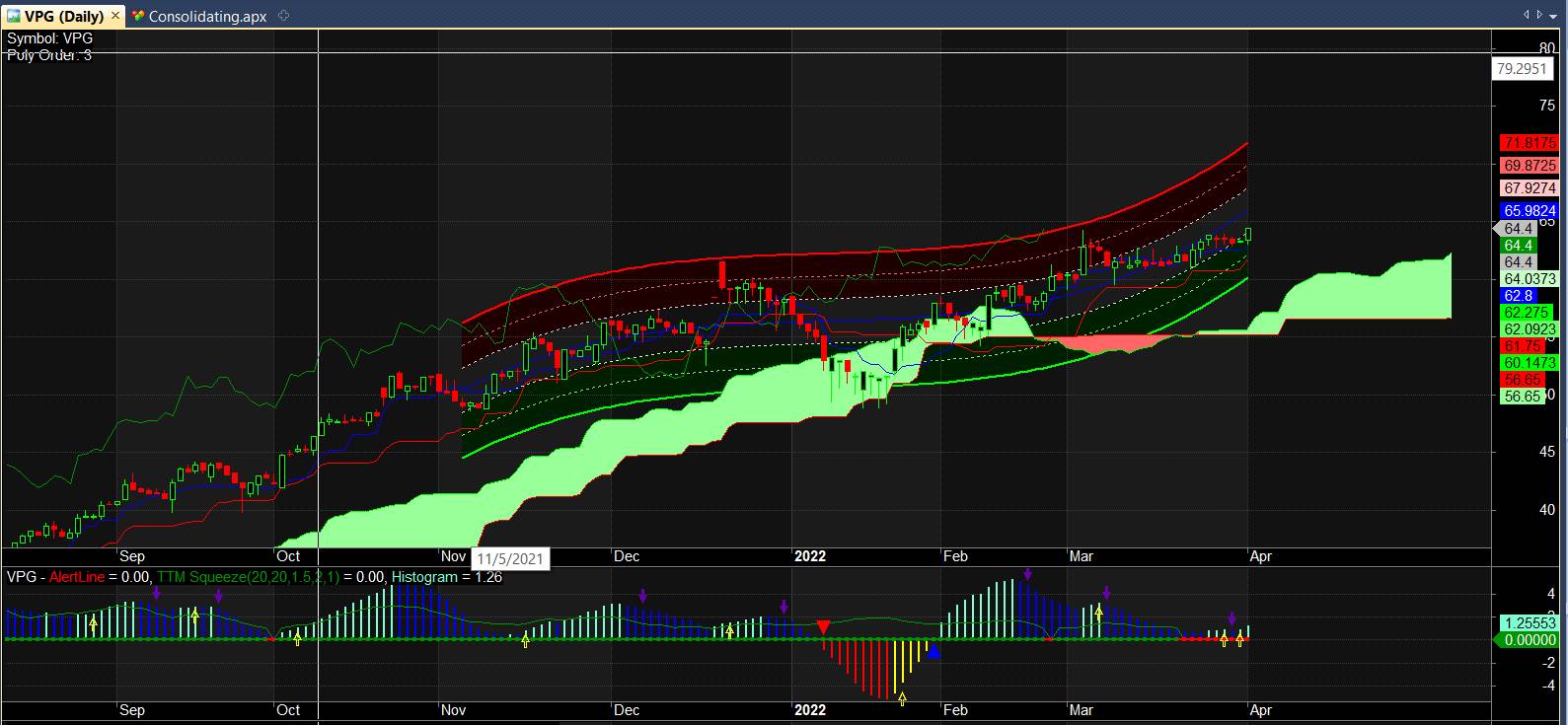The height and width of the screenshot is (725, 1568).
Task: Switch to the VPG (Daily) chart tab
Action: pos(63,16)
